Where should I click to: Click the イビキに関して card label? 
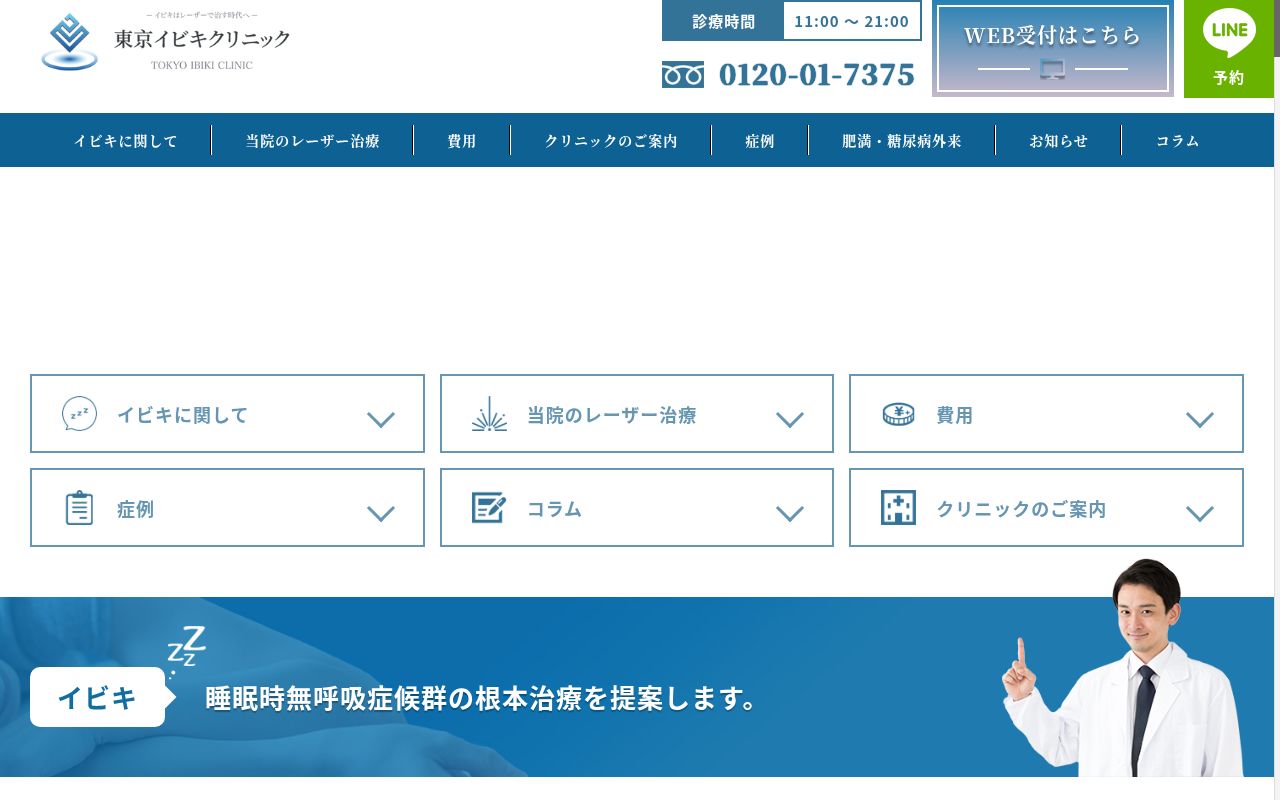click(182, 415)
